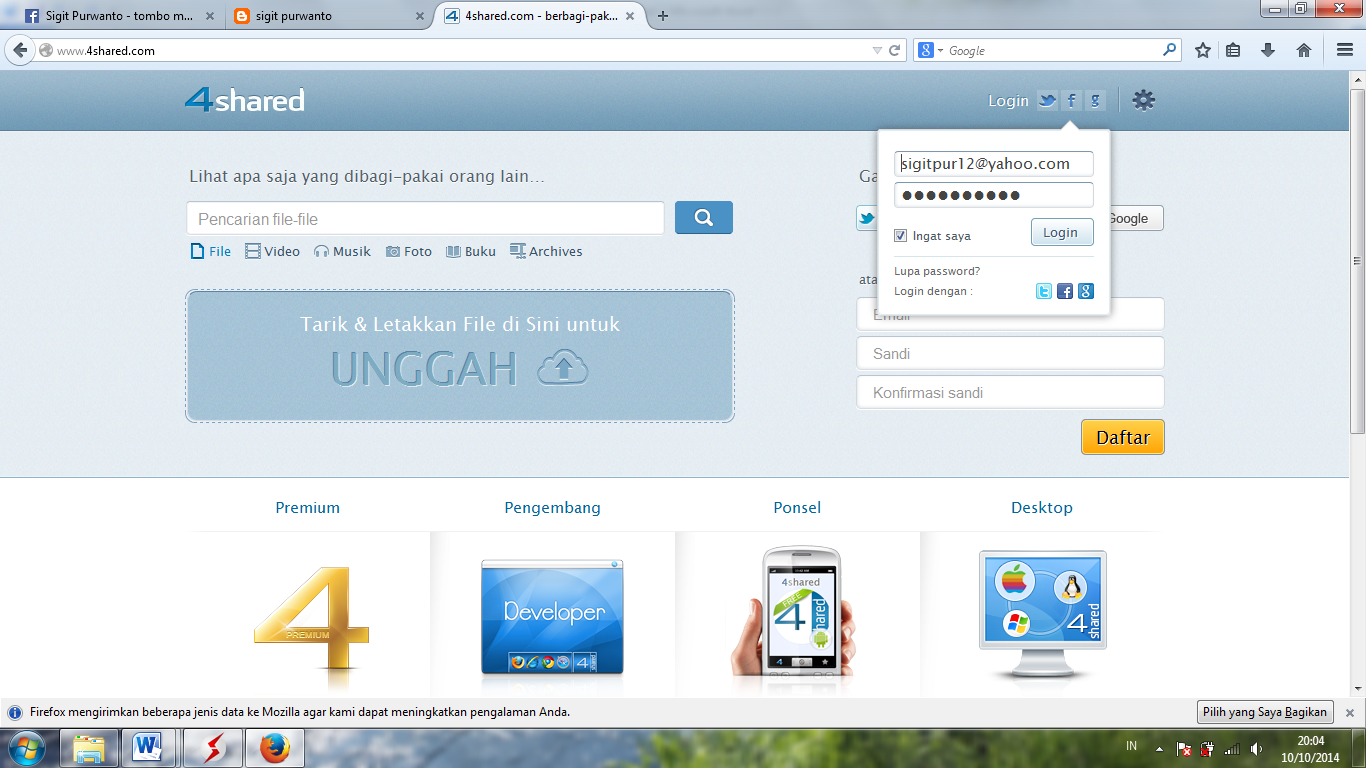Click the Konfirmasi sandi field
The image size is (1366, 768).
(1010, 392)
